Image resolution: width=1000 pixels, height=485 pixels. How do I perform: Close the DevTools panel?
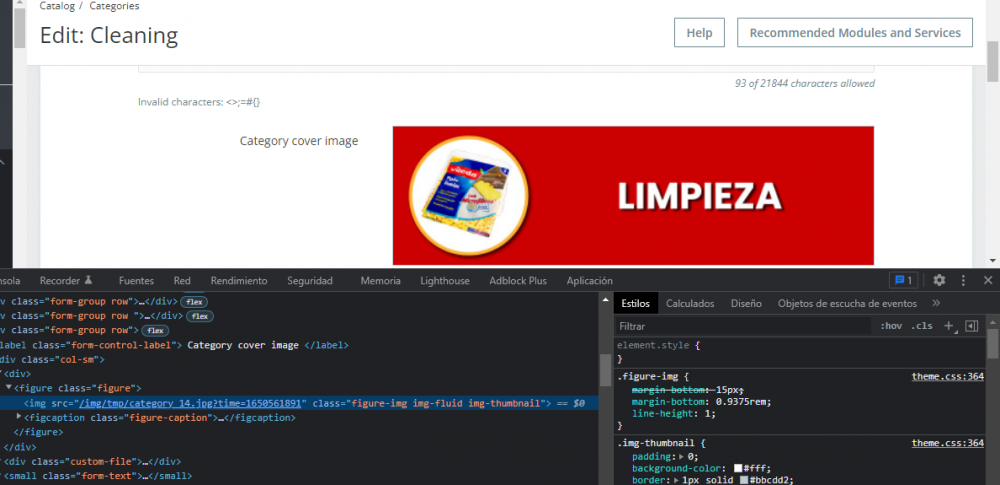point(988,280)
